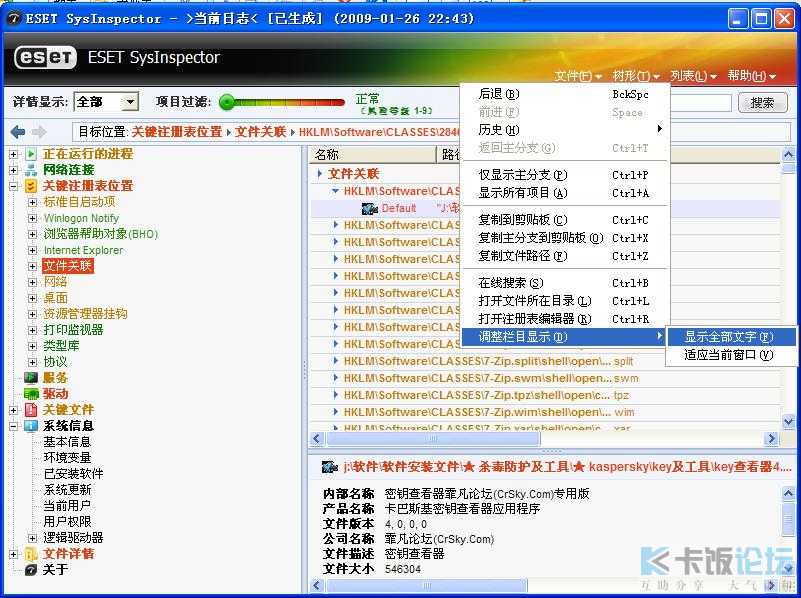801x598 pixels.
Task: Choose 后退(B) from the menu
Action: click(564, 94)
